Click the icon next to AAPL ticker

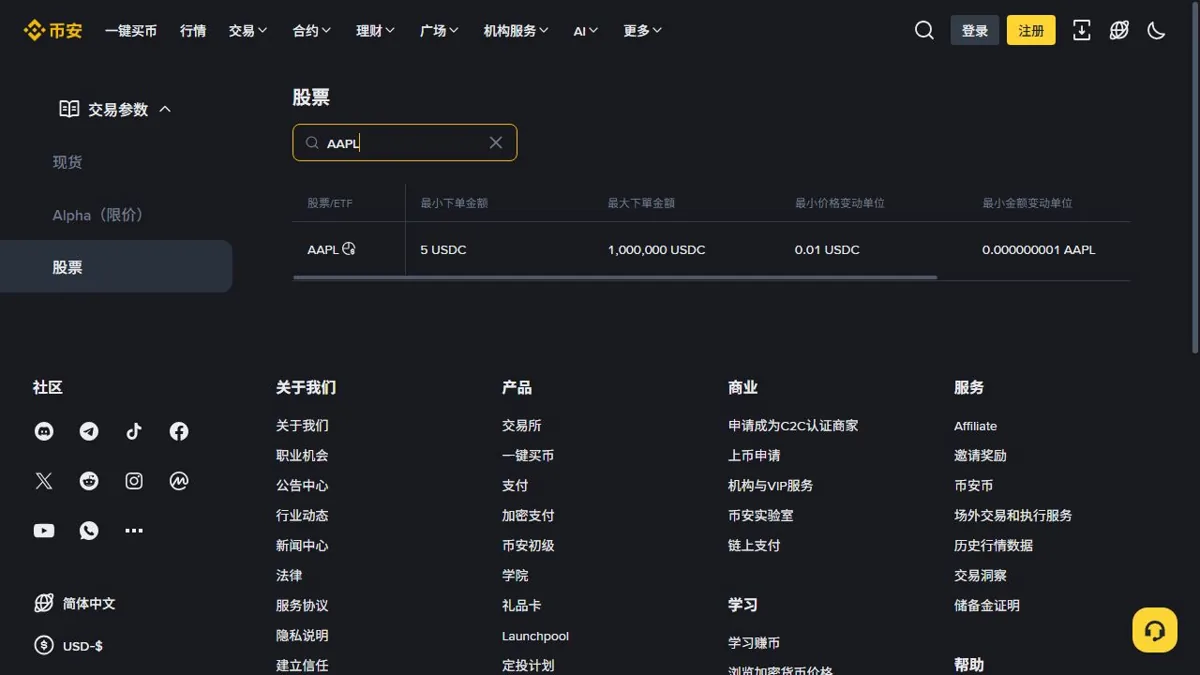[349, 249]
